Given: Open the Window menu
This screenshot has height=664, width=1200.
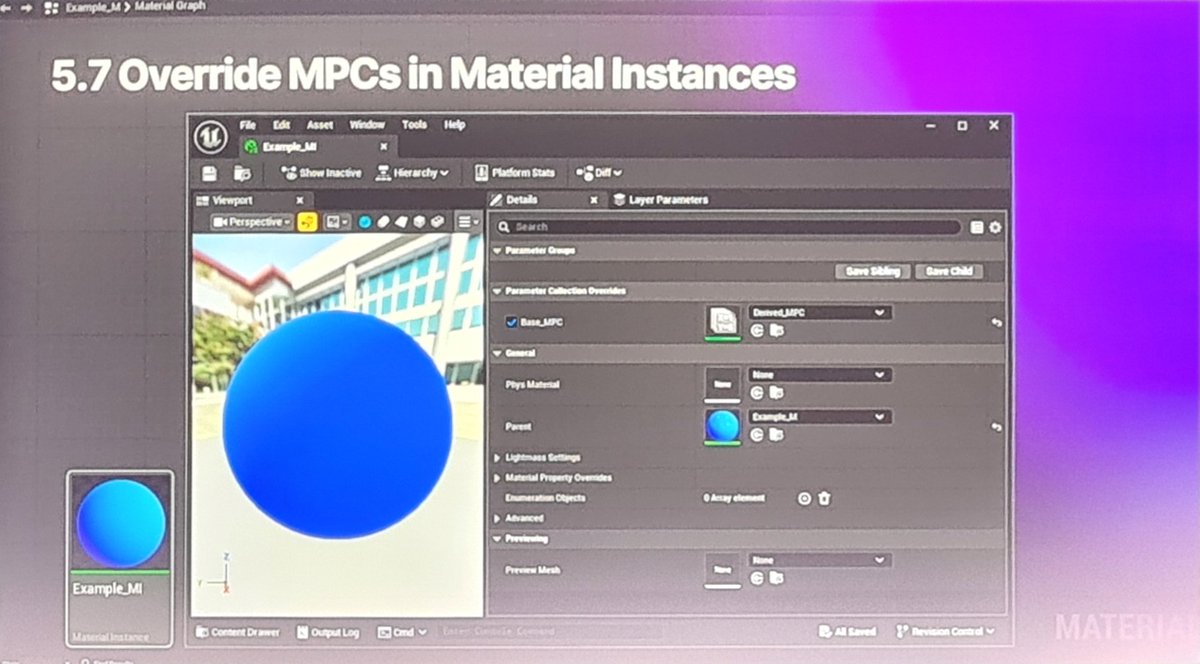Looking at the screenshot, I should click(x=367, y=125).
